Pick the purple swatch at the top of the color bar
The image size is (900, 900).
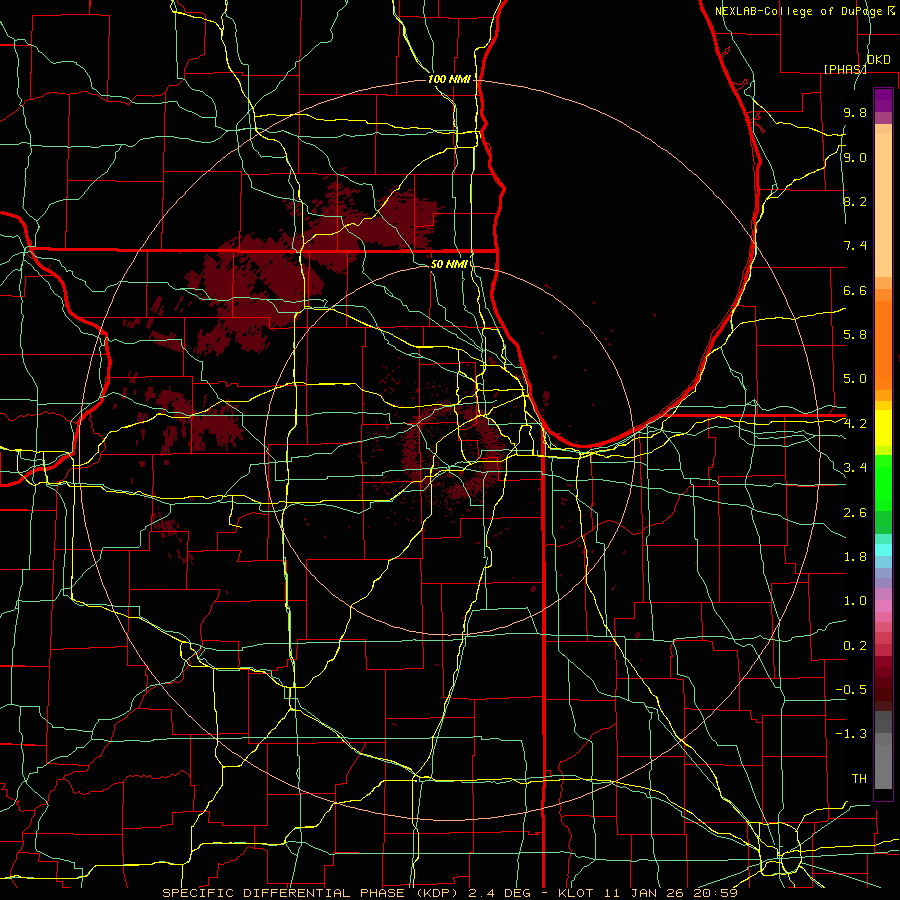click(883, 100)
